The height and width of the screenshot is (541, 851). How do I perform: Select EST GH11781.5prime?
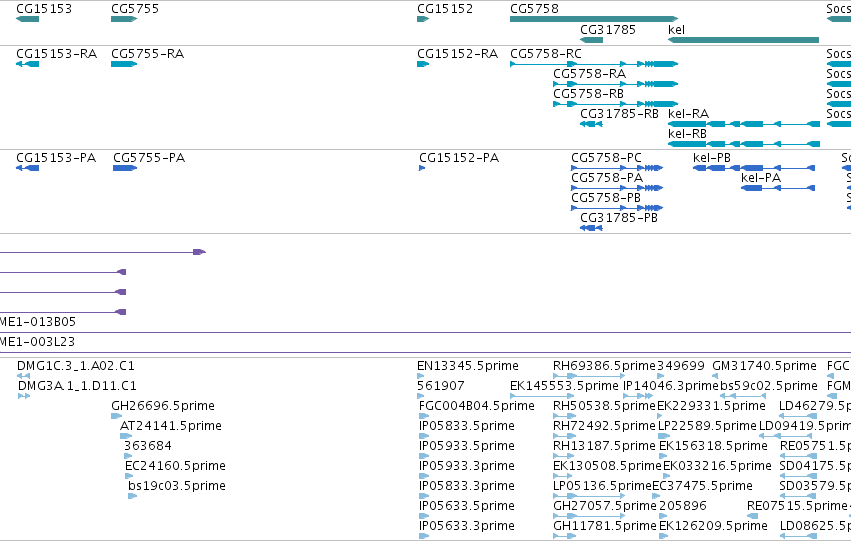coord(564,536)
